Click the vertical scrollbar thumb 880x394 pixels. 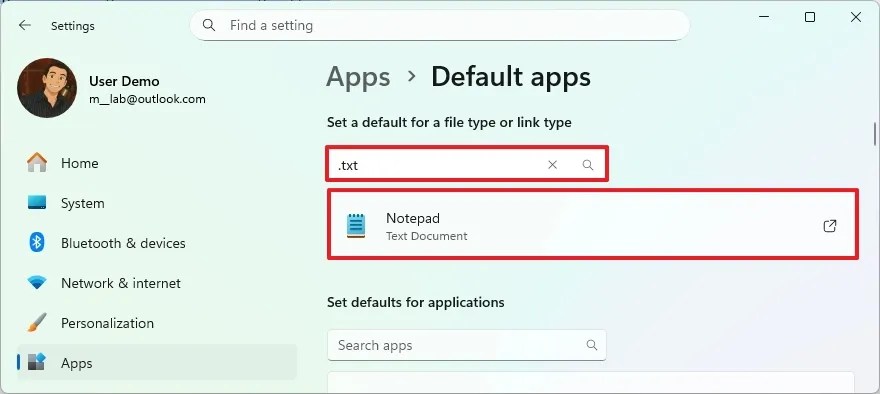tap(875, 133)
